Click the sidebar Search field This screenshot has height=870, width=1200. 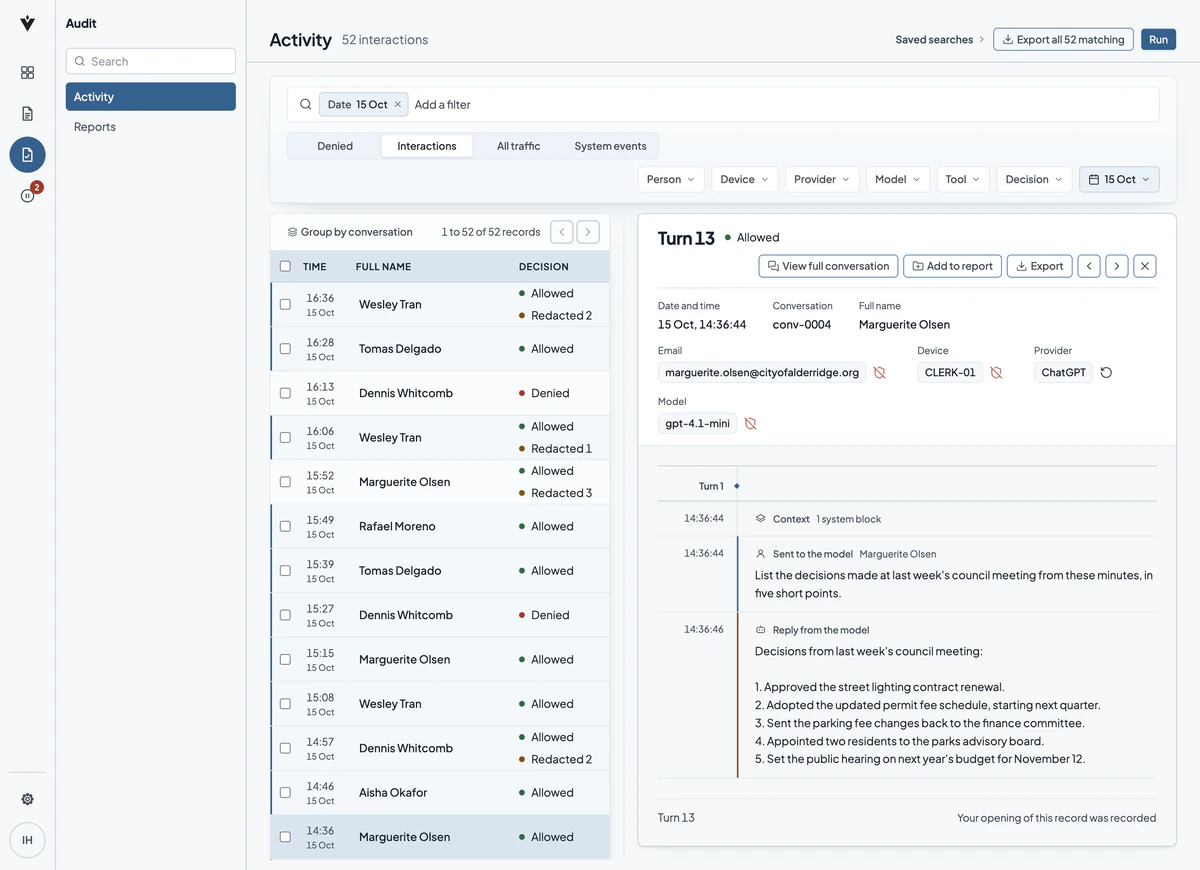point(151,61)
